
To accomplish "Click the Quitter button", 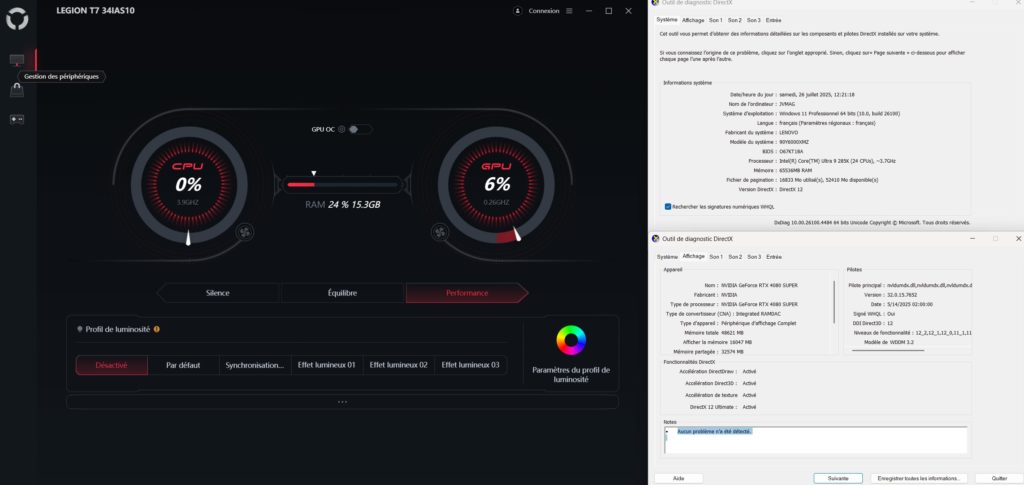I will tap(999, 478).
